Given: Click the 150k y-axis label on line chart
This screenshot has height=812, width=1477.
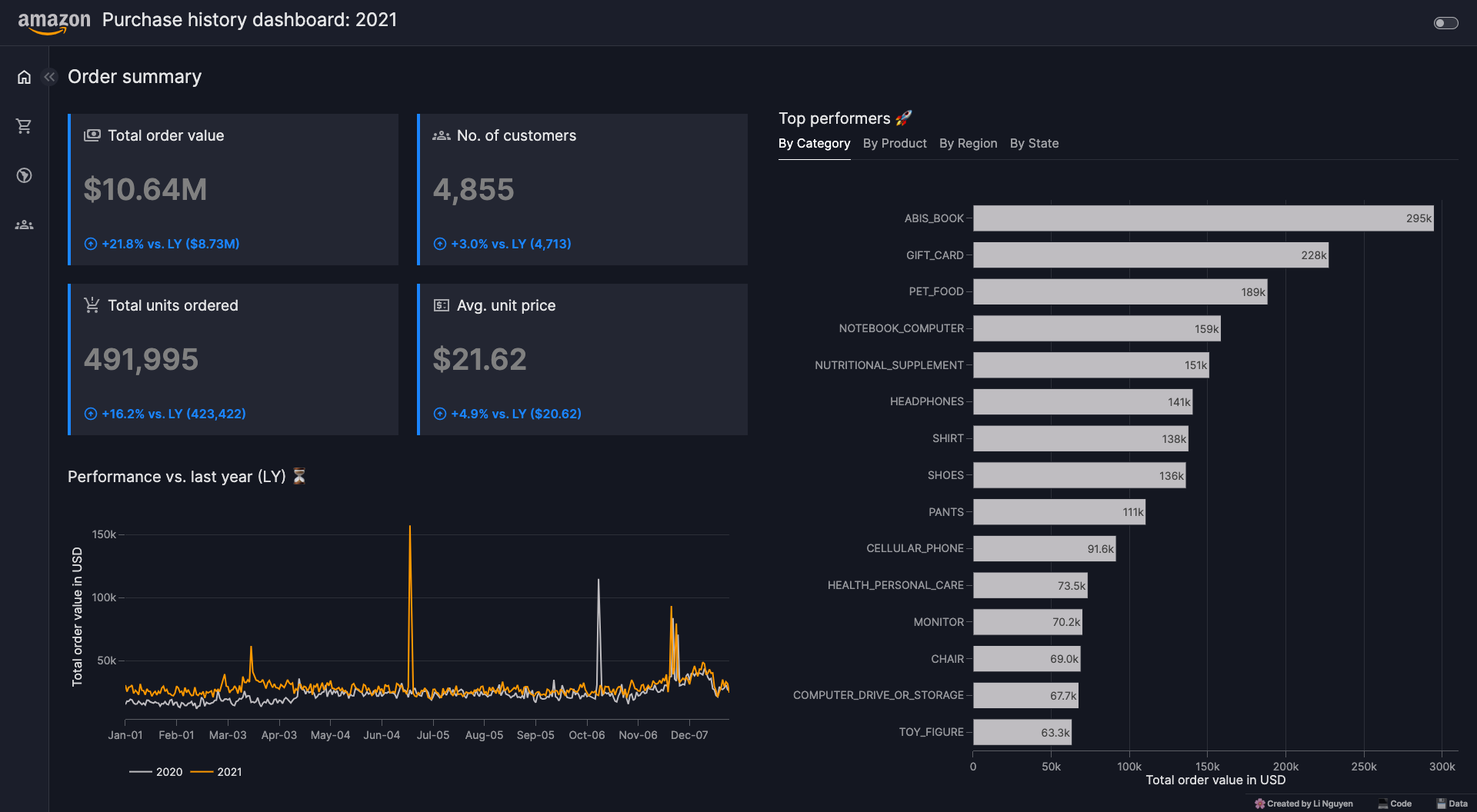Looking at the screenshot, I should [x=104, y=534].
